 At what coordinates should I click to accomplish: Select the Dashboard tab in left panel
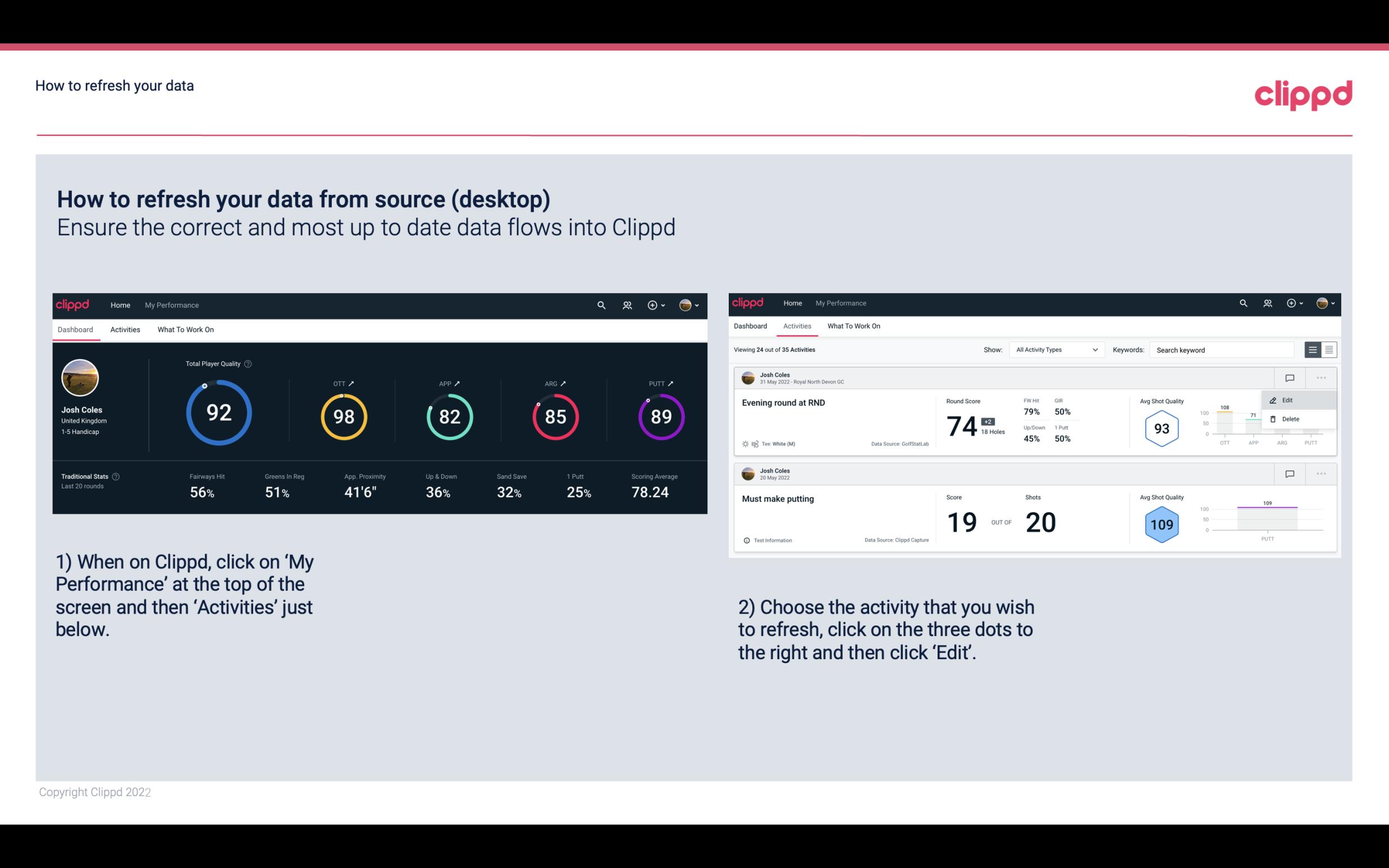pyautogui.click(x=75, y=329)
